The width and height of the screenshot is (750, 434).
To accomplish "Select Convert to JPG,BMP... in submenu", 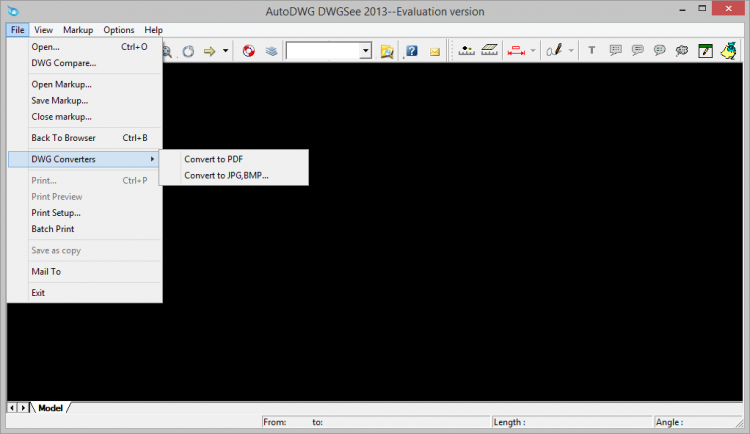I will 234,176.
